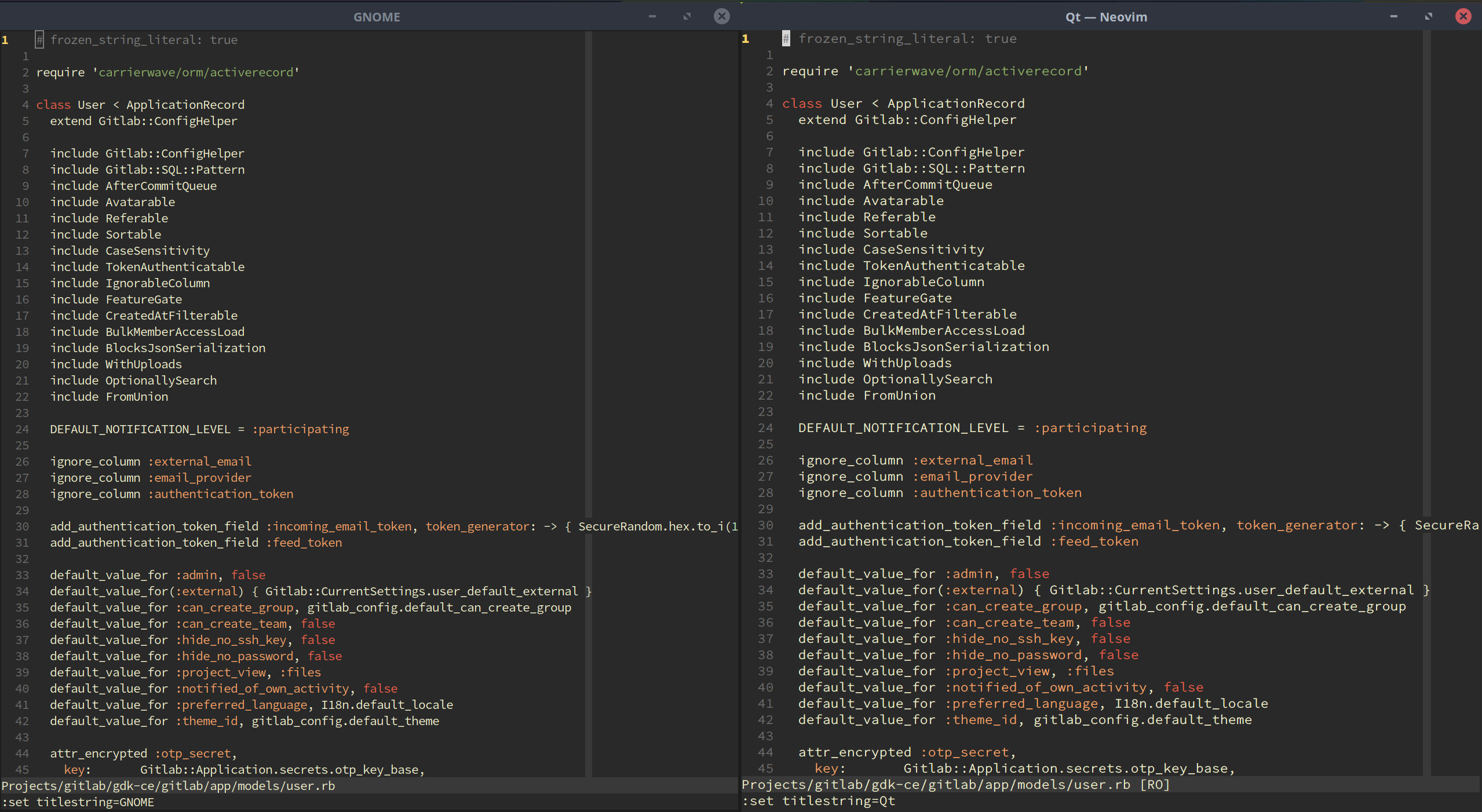Click the # sign marker beside line 1 in GNOME window
Viewport: 1482px width, 812px height.
pos(38,39)
